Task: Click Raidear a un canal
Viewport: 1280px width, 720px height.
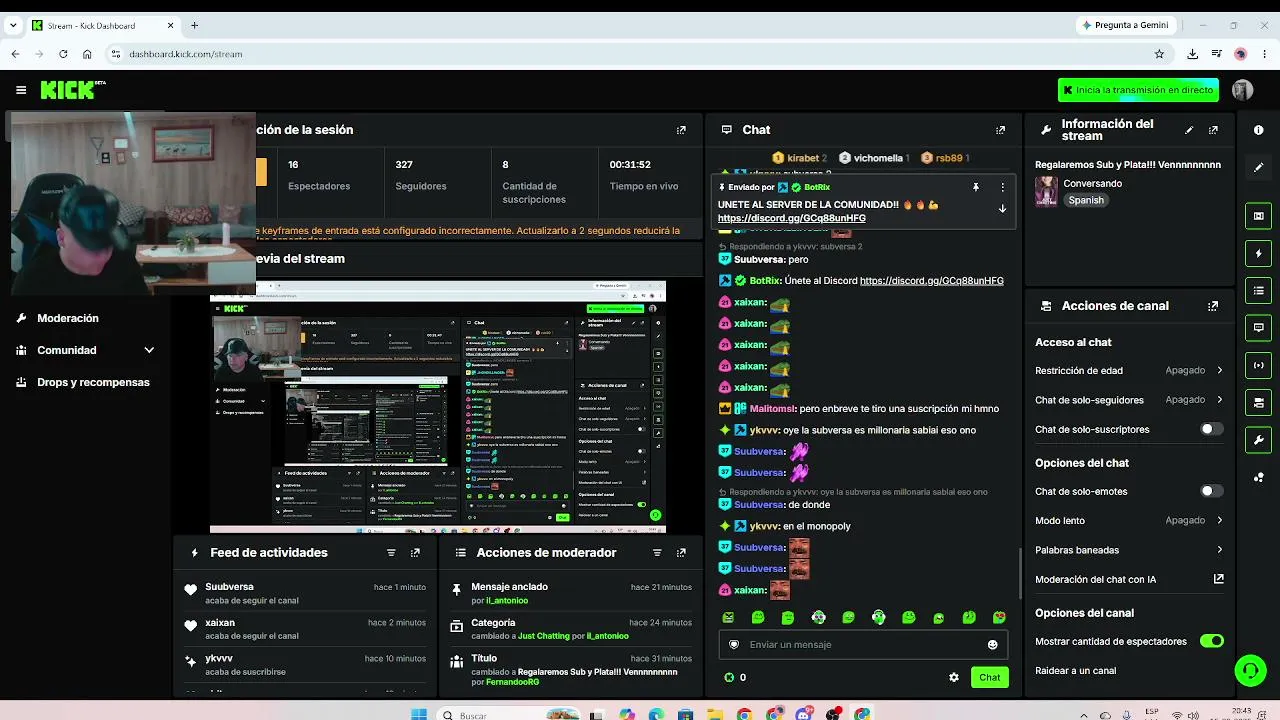Action: point(1076,671)
